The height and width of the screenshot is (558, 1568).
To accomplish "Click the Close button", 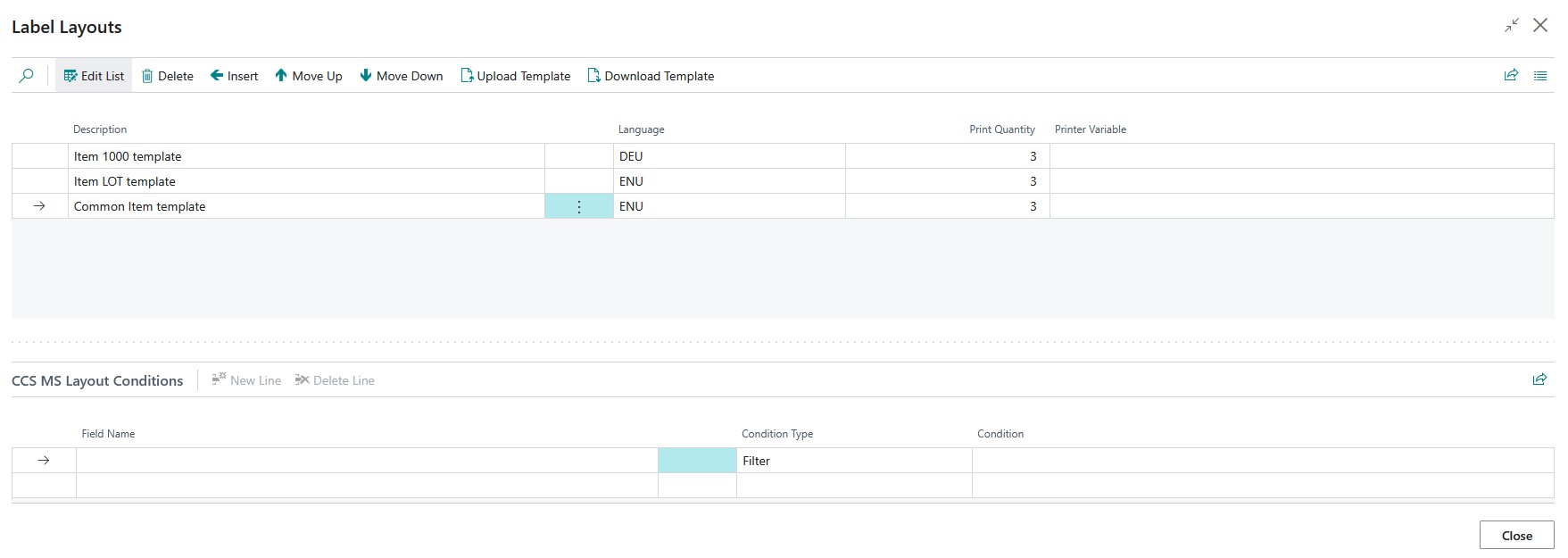I will click(x=1516, y=536).
